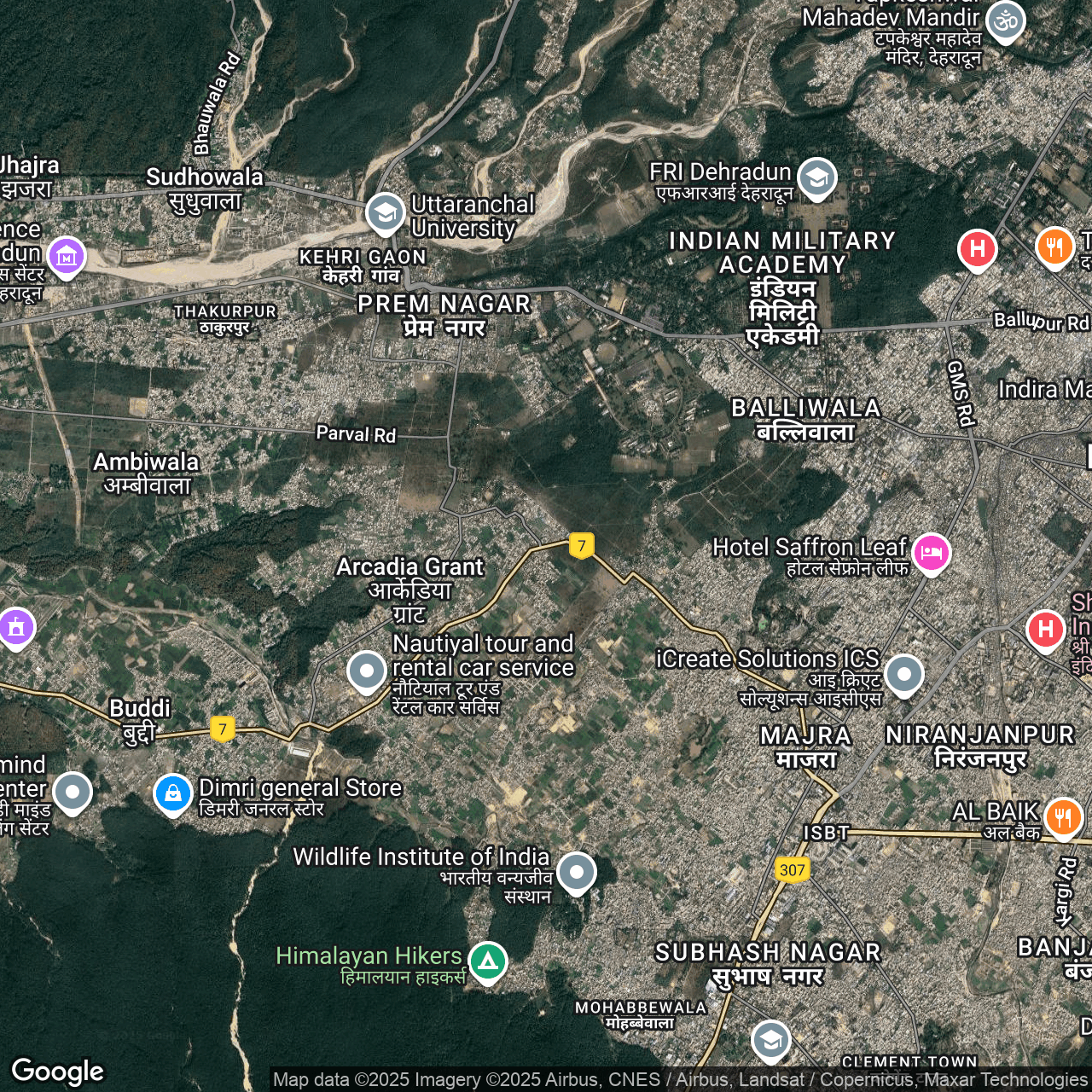
Task: Click the Prem Nagar locality label
Action: click(444, 315)
